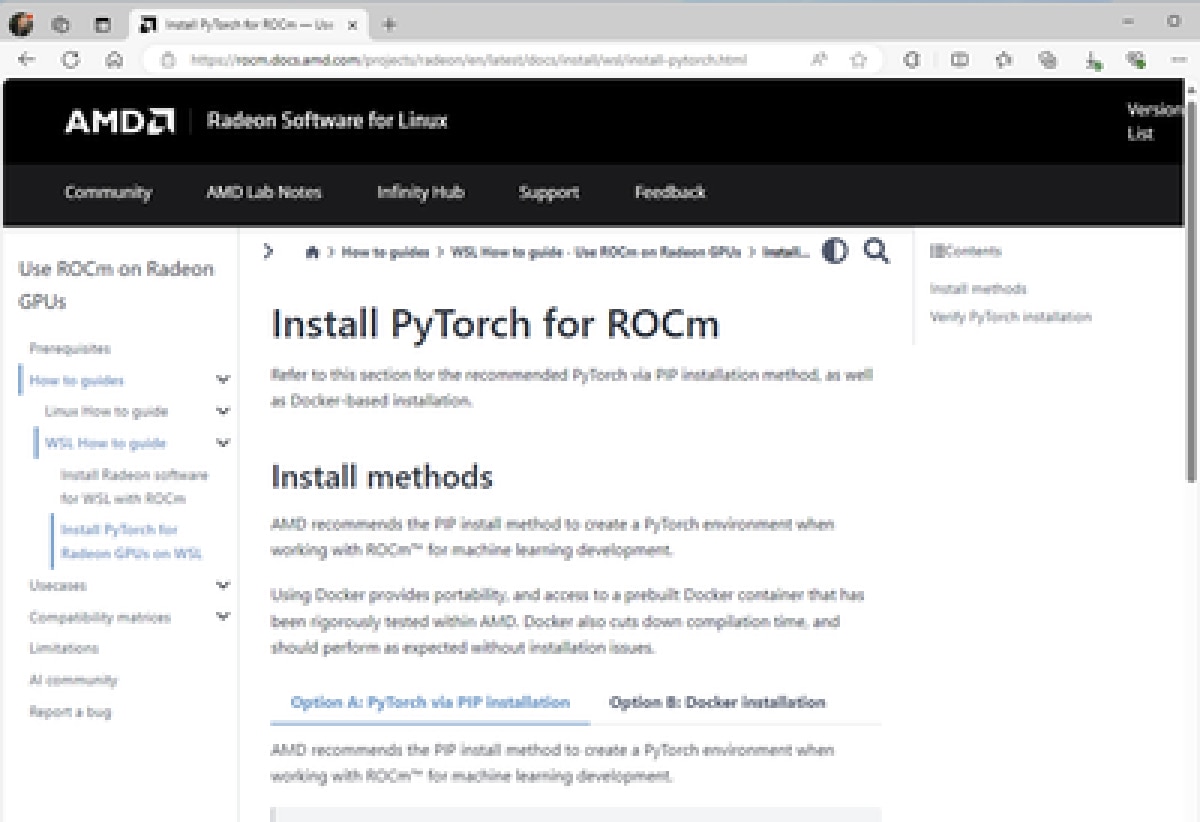Viewport: 1200px width, 822px height.
Task: Open the Downloads icon in toolbar
Action: point(1093,61)
